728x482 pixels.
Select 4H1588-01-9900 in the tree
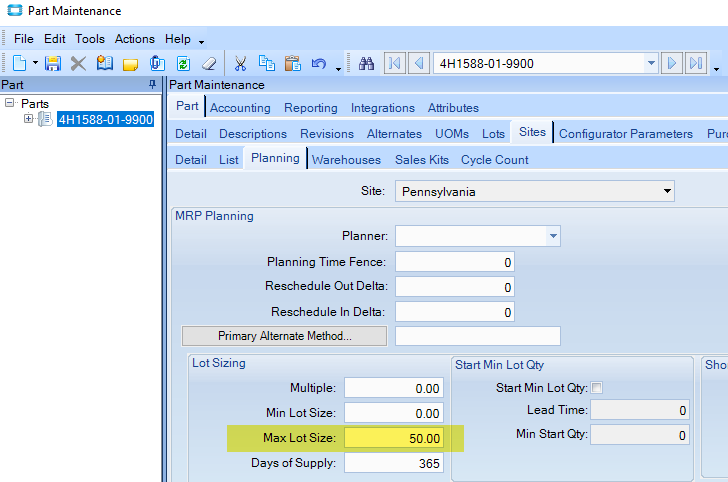(105, 119)
